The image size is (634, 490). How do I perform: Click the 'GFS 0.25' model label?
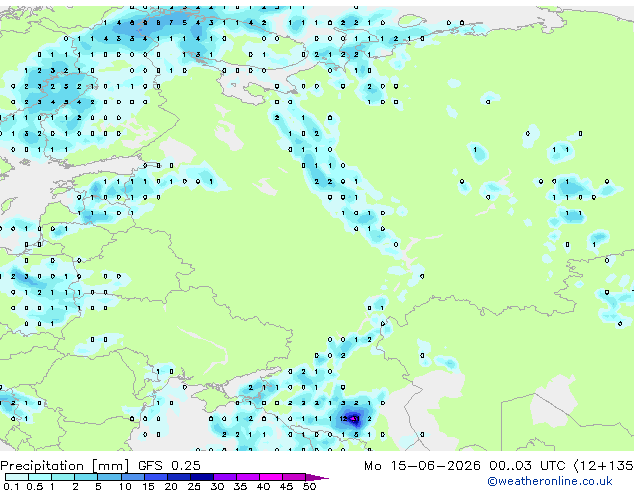point(169,466)
